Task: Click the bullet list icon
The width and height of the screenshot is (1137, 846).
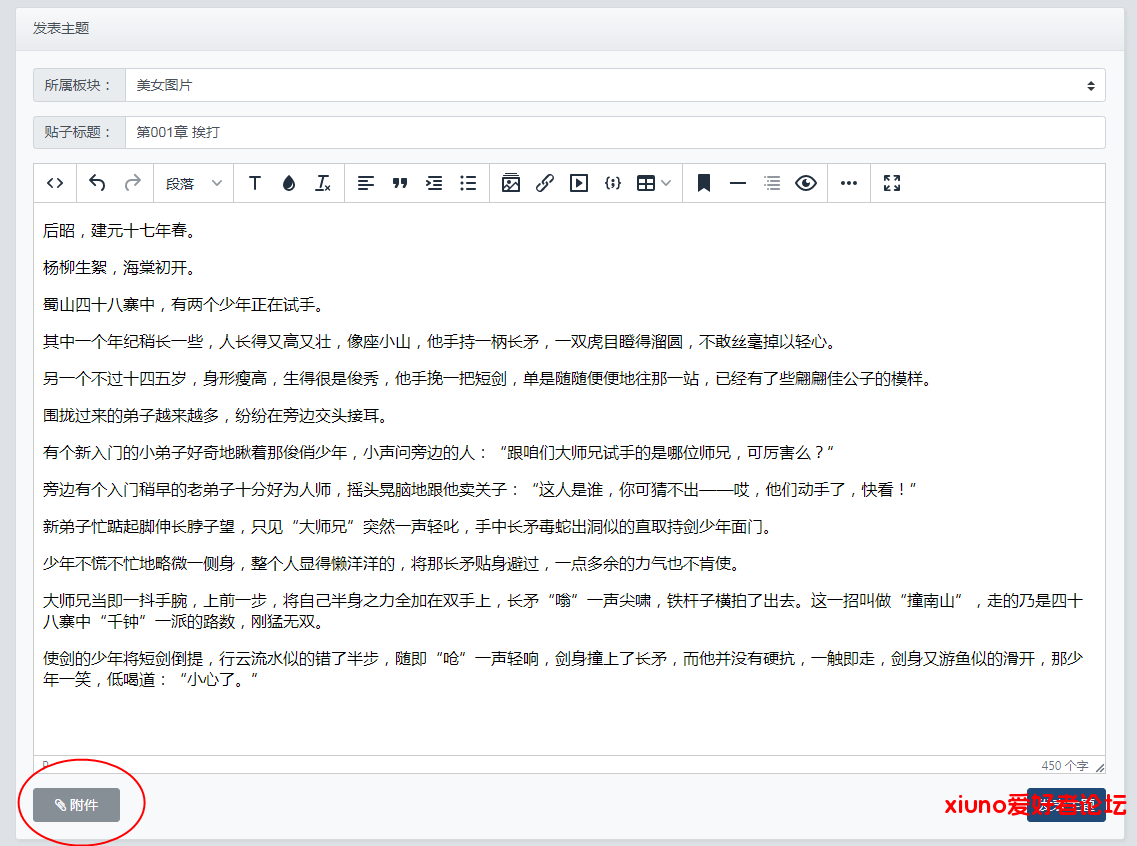Action: pyautogui.click(x=468, y=183)
